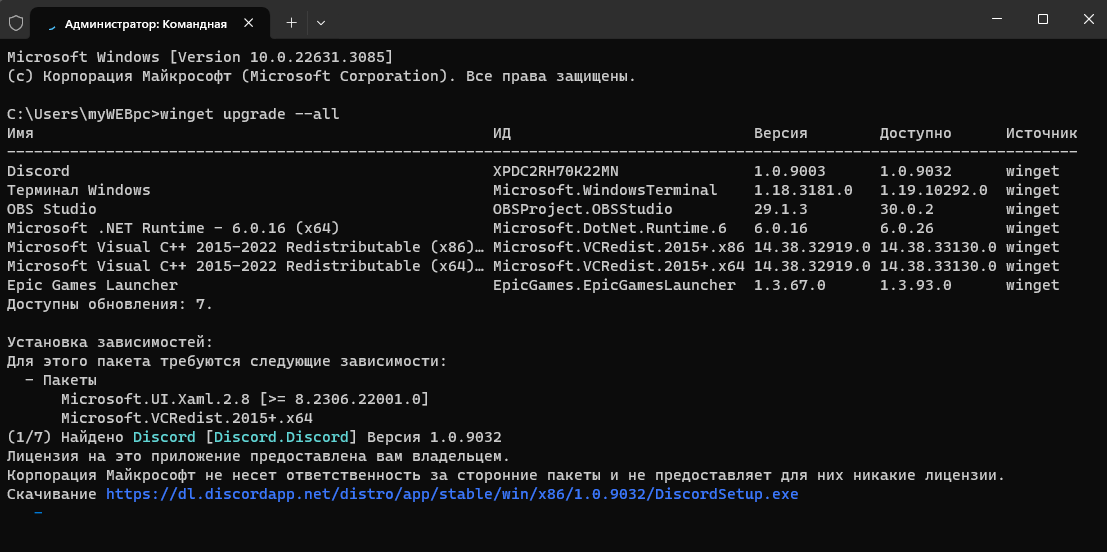
Task: Expand the new tab profiles dropdown chevron
Action: [x=321, y=21]
